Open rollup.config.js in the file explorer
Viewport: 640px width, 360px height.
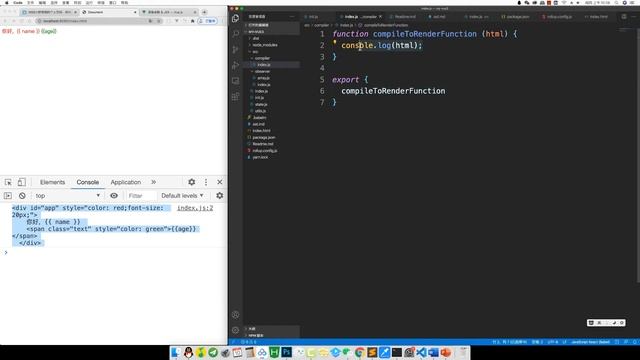[264, 151]
